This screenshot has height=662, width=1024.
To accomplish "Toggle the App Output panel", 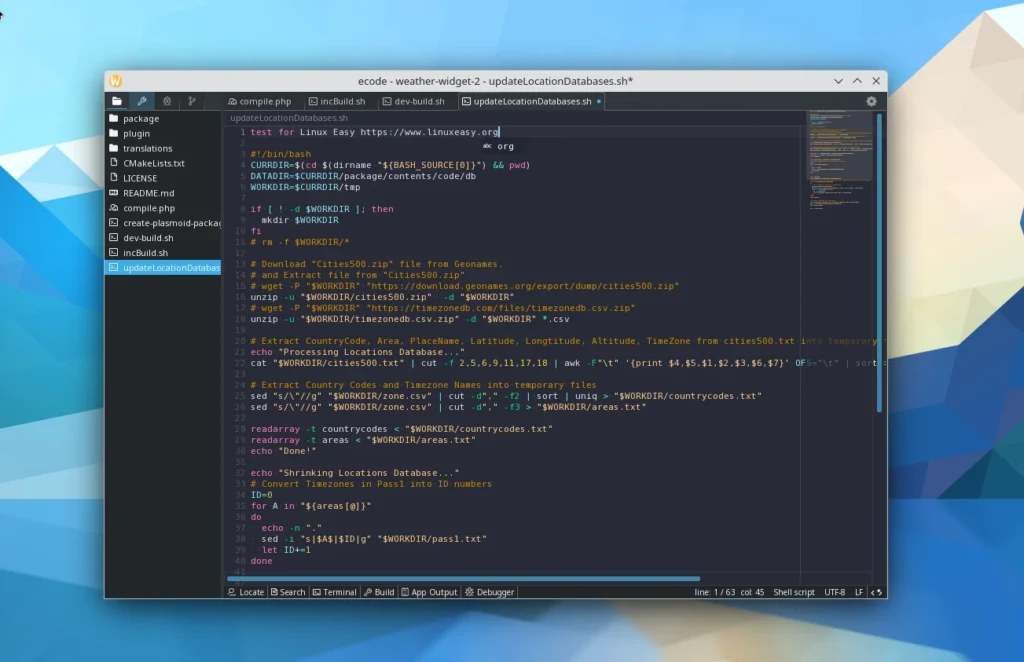I will pyautogui.click(x=428, y=592).
